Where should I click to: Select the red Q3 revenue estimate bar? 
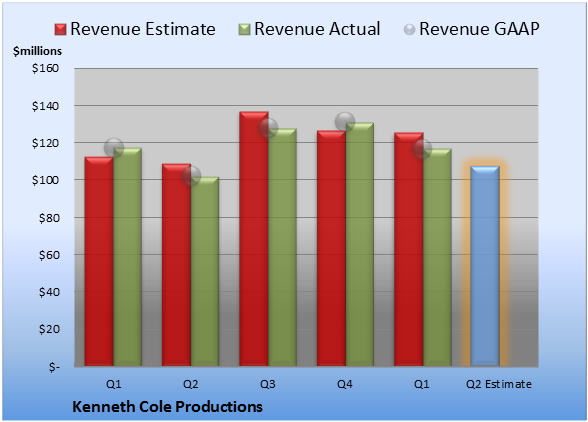(x=254, y=239)
